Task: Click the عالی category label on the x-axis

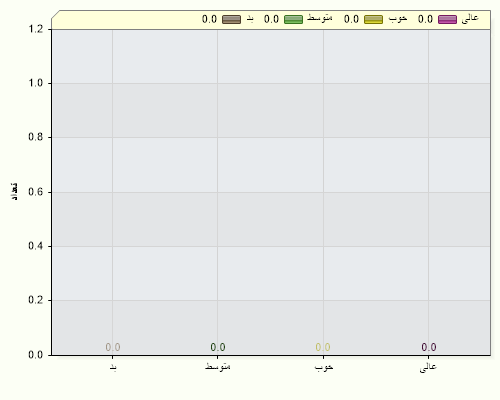Action: tap(428, 367)
